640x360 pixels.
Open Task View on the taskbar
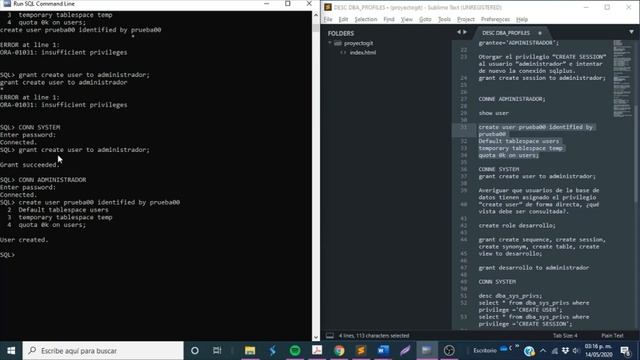(217, 351)
